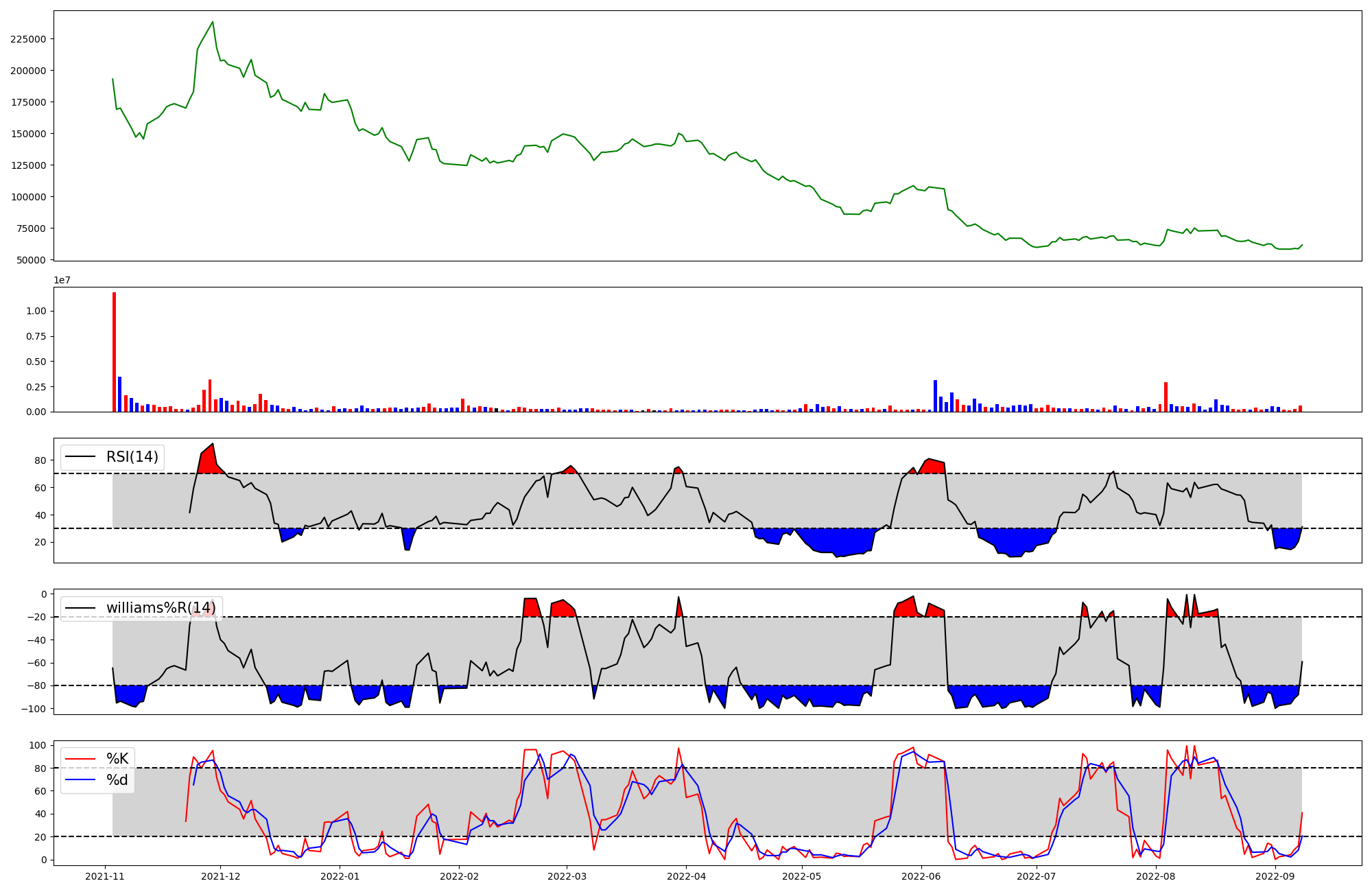Click the -100 Williams axis tick label

tap(35, 709)
